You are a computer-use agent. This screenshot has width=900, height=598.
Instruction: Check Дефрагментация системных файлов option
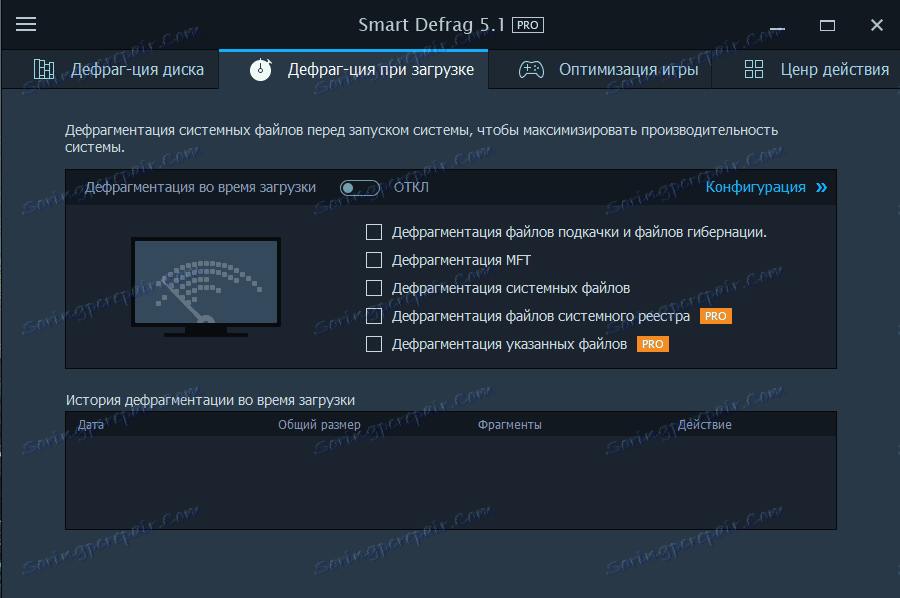pyautogui.click(x=374, y=287)
